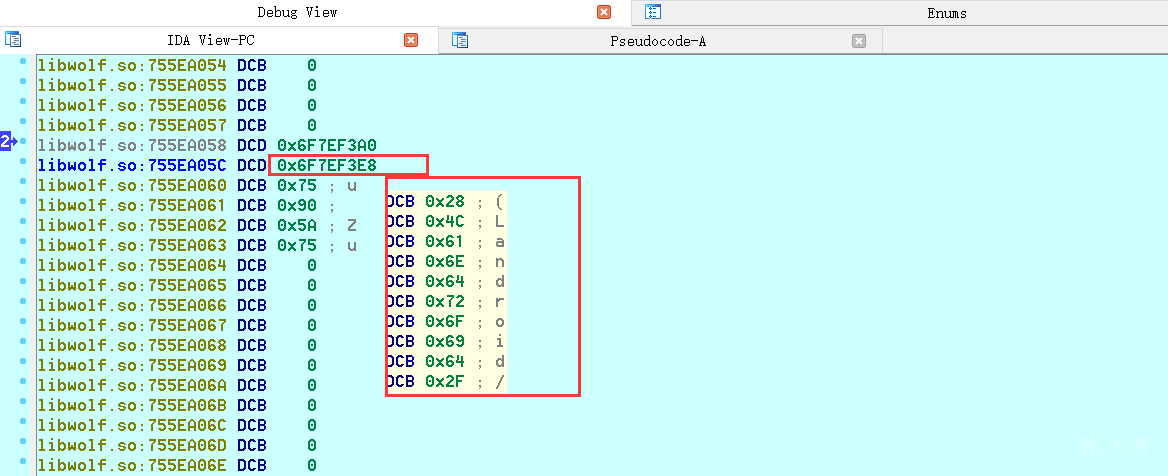Switch to the Enums tab

(947, 13)
